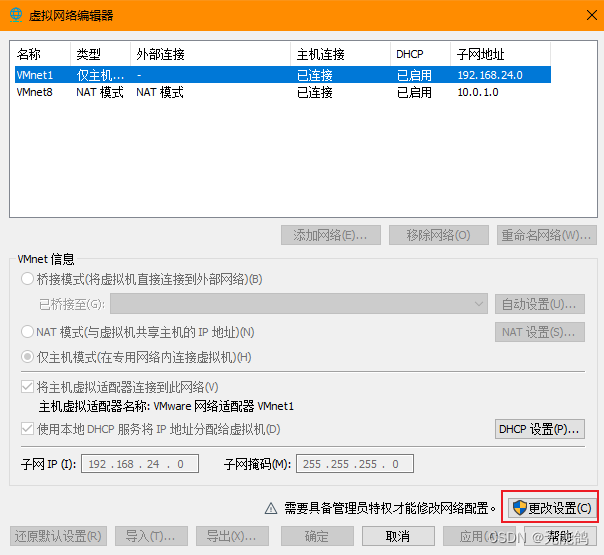Click the 帮助 button

(x=560, y=536)
